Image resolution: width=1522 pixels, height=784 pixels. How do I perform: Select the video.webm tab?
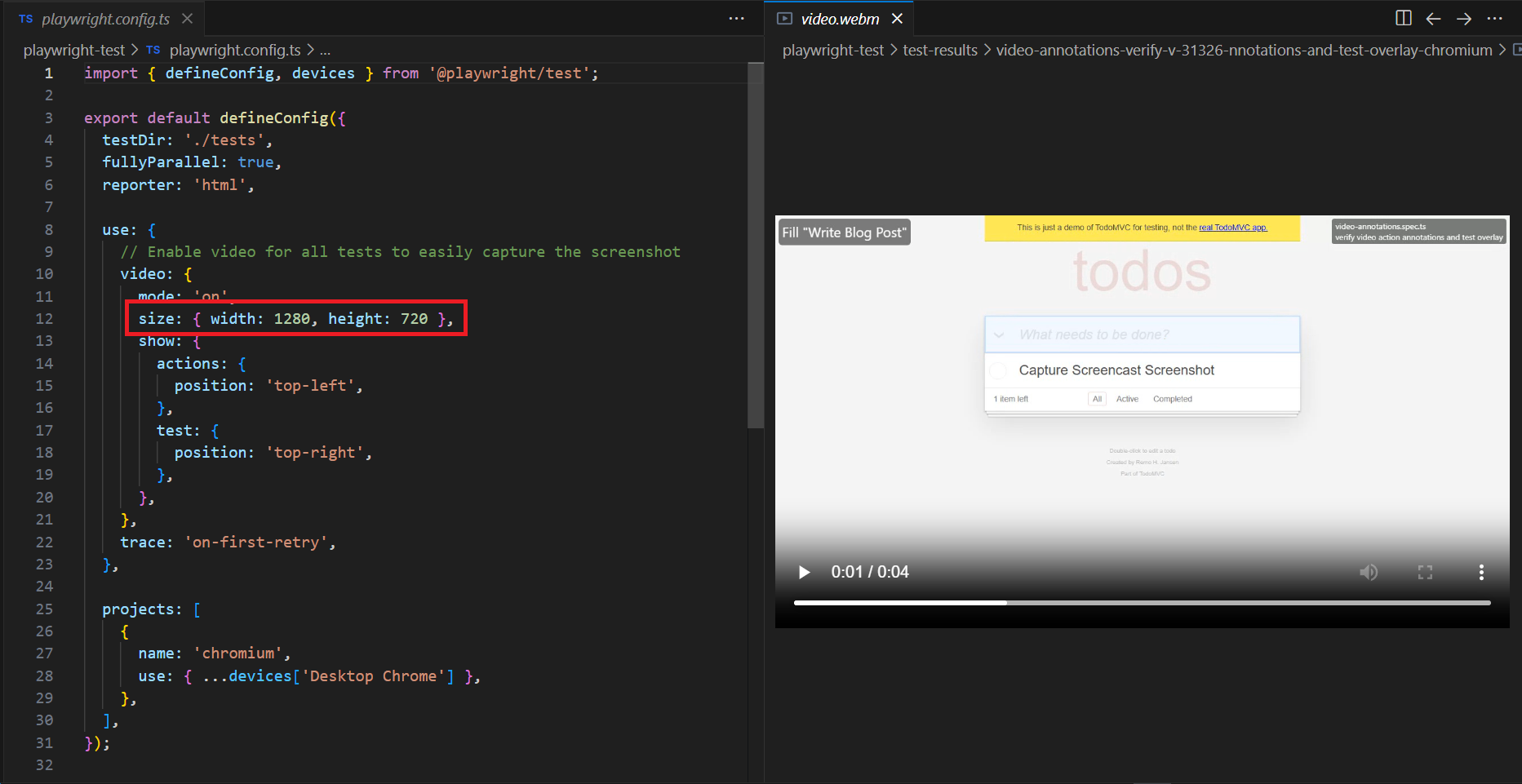pyautogui.click(x=839, y=19)
